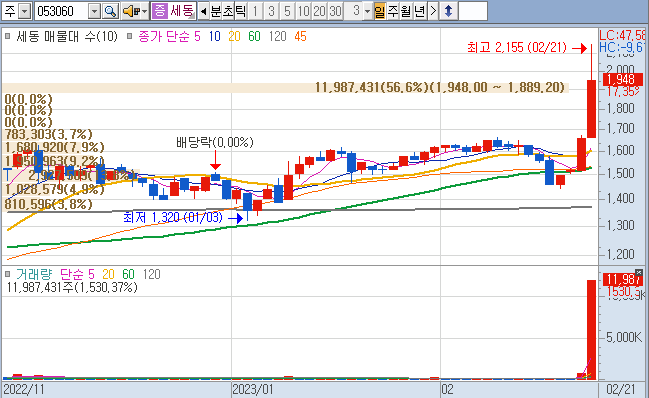The width and height of the screenshot is (649, 398).
Task: Click the orange 45 moving average label
Action: 300,36
